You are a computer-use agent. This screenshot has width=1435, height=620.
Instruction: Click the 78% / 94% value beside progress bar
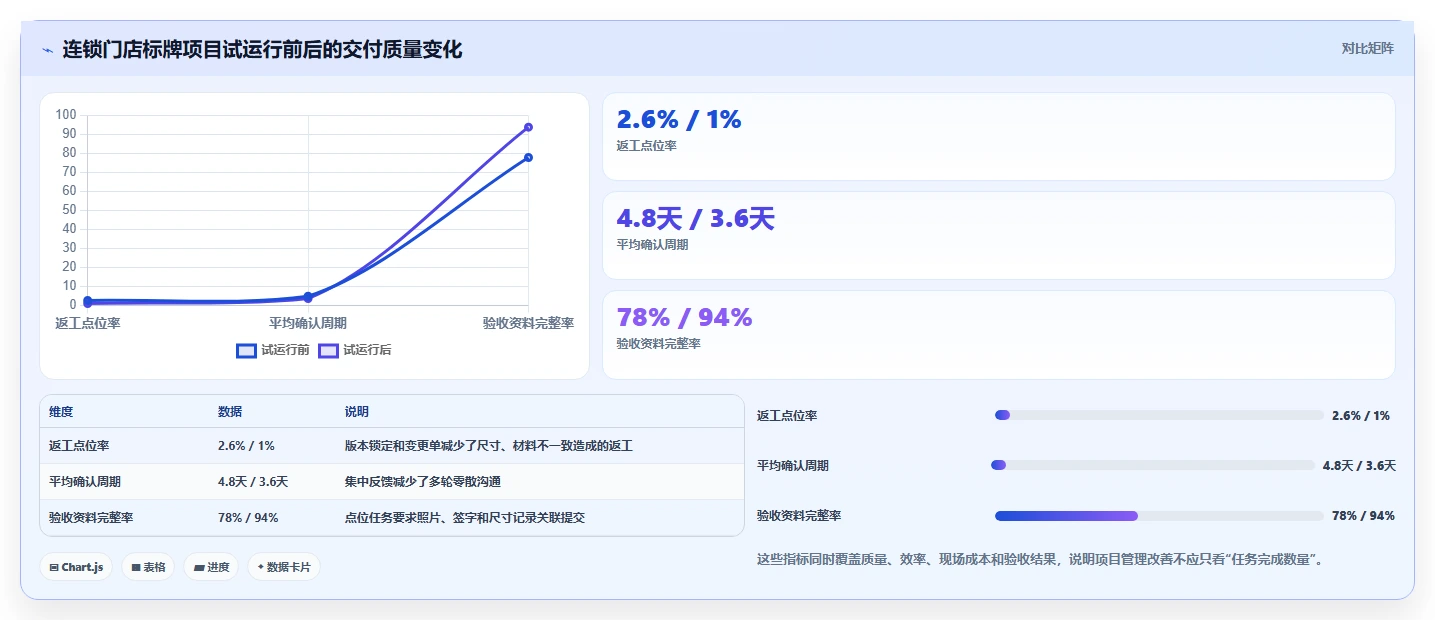(x=1363, y=516)
